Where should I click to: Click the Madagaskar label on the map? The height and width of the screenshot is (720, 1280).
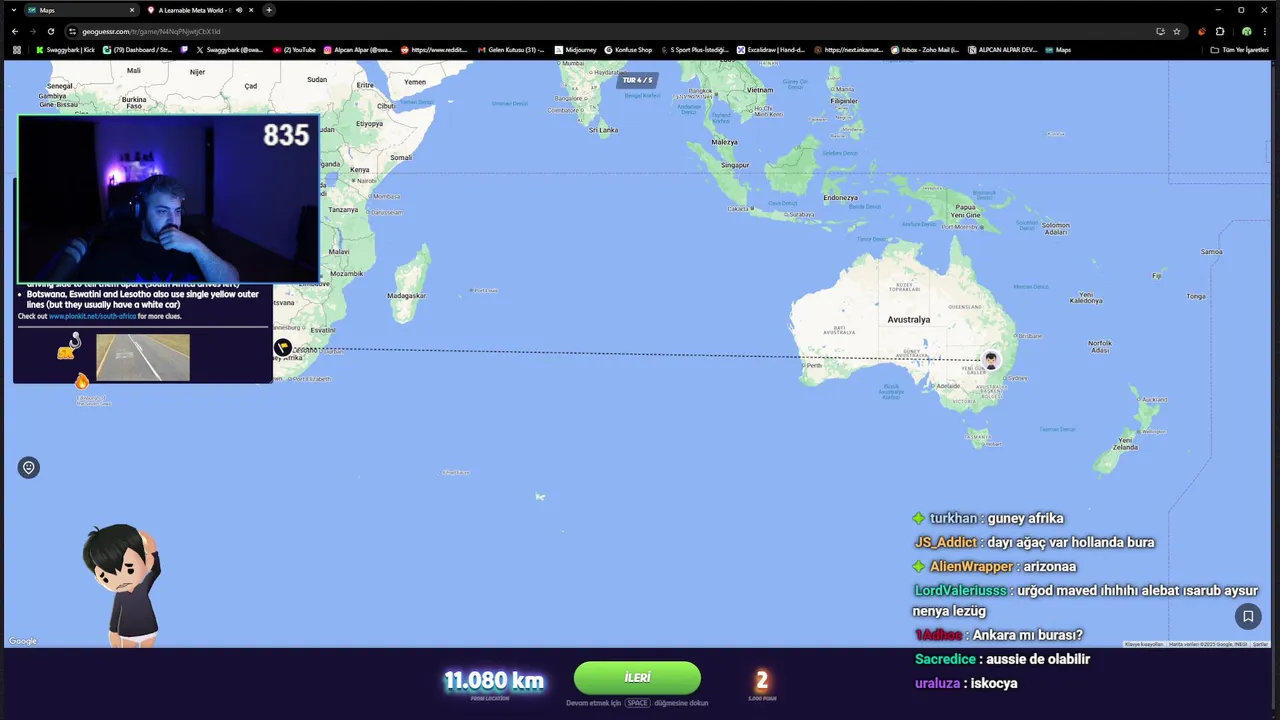[406, 296]
